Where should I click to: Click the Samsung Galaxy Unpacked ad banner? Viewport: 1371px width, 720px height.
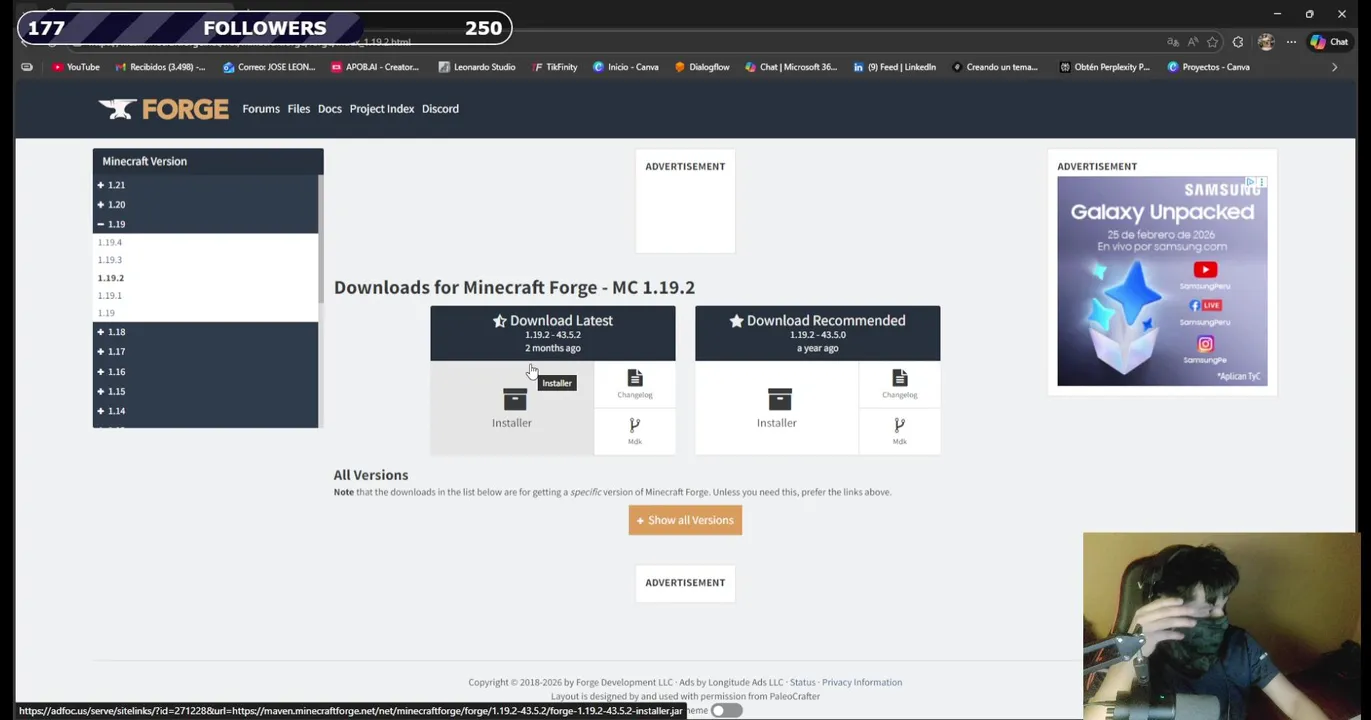[1162, 281]
